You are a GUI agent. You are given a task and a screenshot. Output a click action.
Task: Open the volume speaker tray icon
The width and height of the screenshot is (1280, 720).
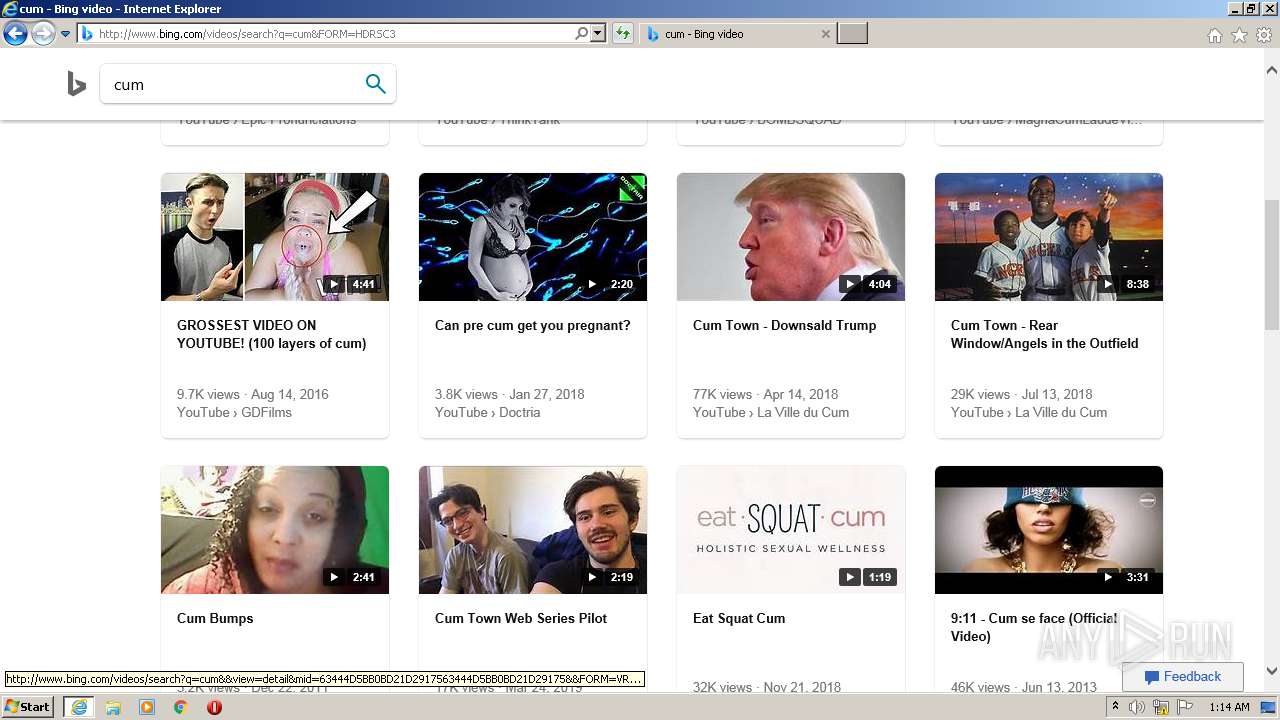[x=1137, y=707]
